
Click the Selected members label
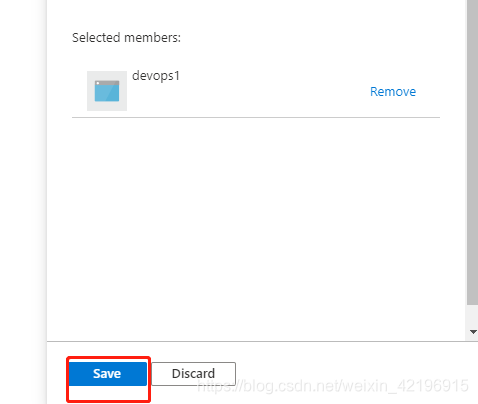(126, 37)
